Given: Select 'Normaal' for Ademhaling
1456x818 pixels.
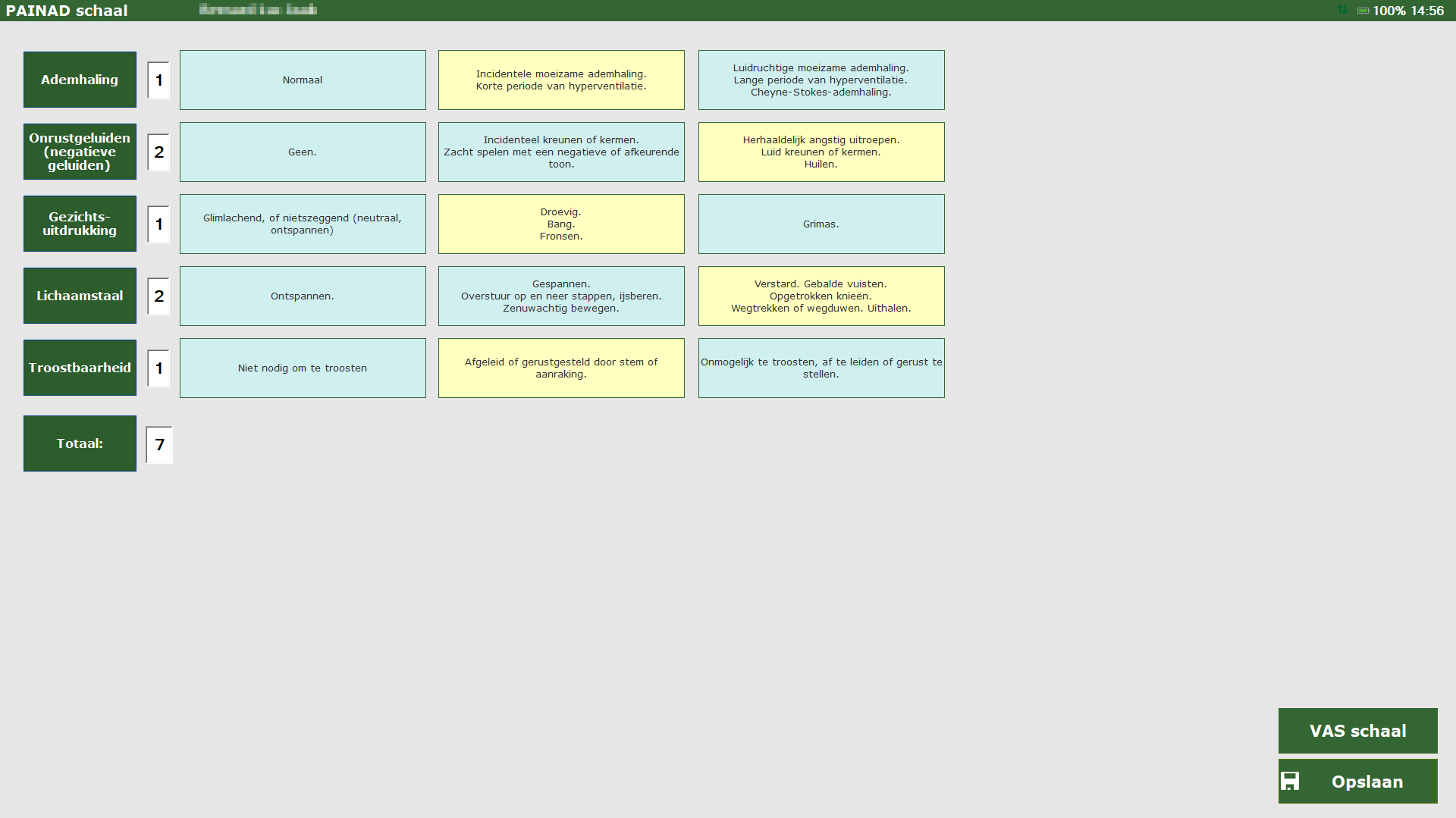Looking at the screenshot, I should coord(303,80).
